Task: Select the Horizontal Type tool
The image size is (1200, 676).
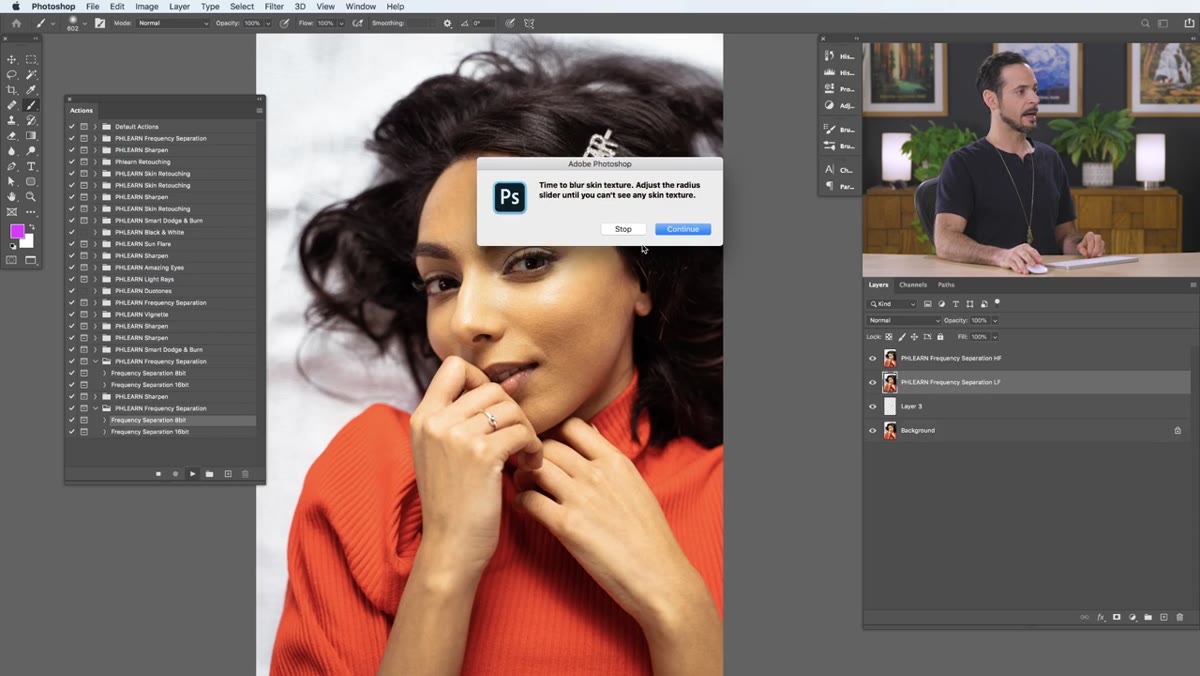Action: pos(31,166)
